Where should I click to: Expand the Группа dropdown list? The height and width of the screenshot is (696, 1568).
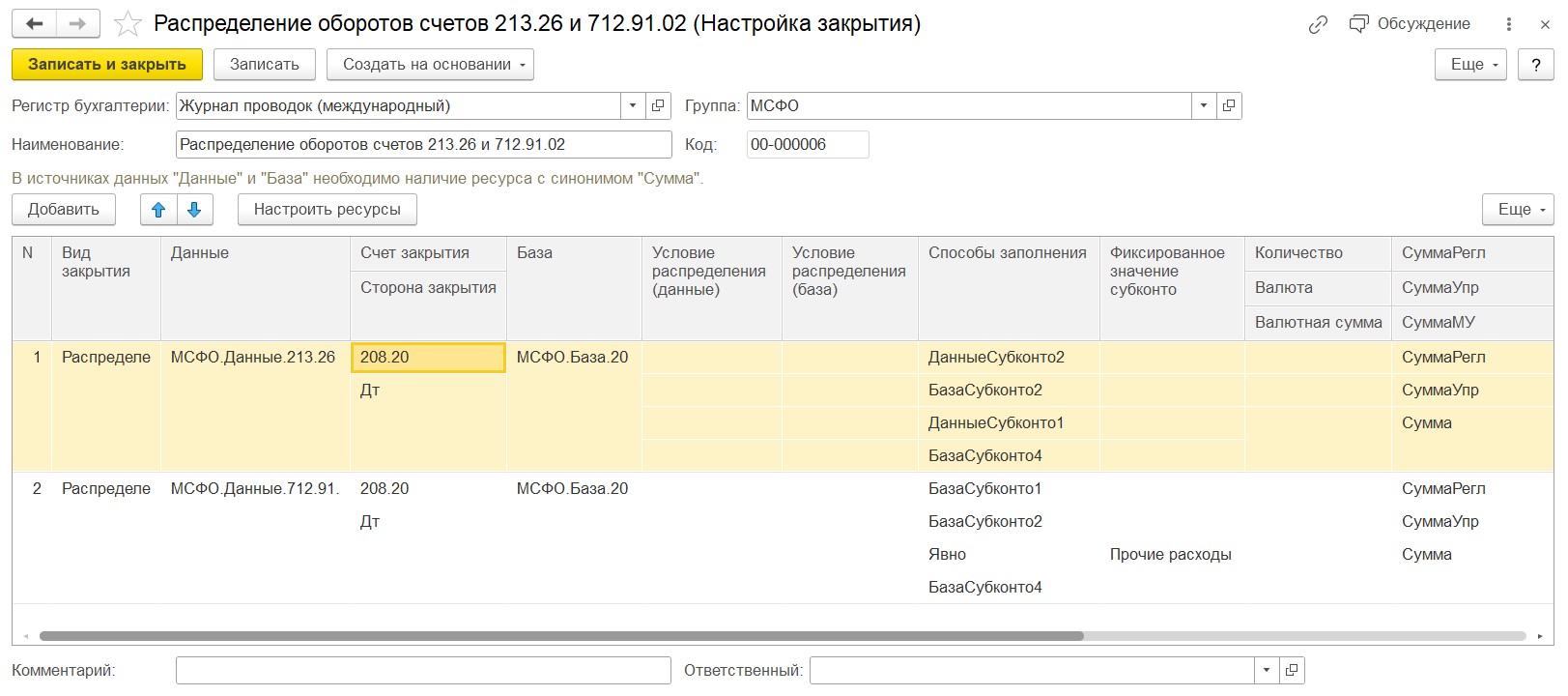[1203, 105]
